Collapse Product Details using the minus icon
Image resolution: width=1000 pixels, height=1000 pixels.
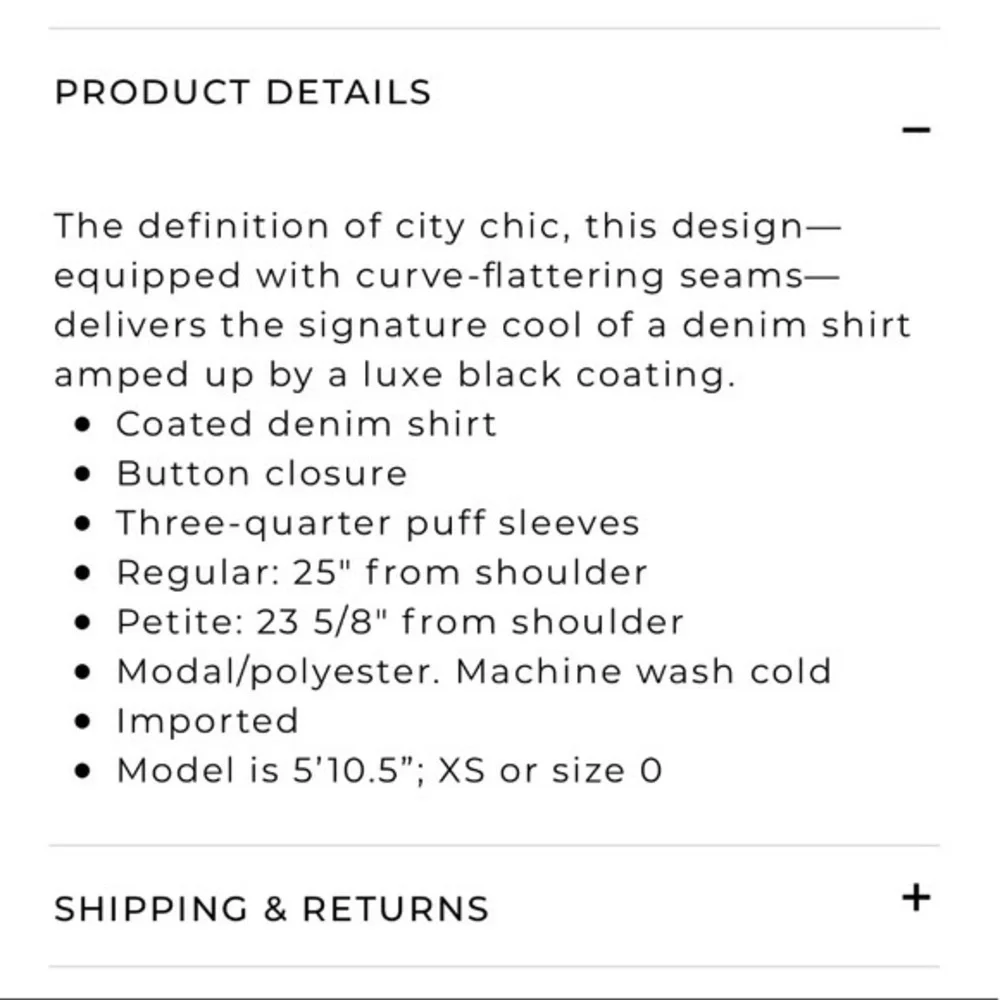click(x=915, y=130)
